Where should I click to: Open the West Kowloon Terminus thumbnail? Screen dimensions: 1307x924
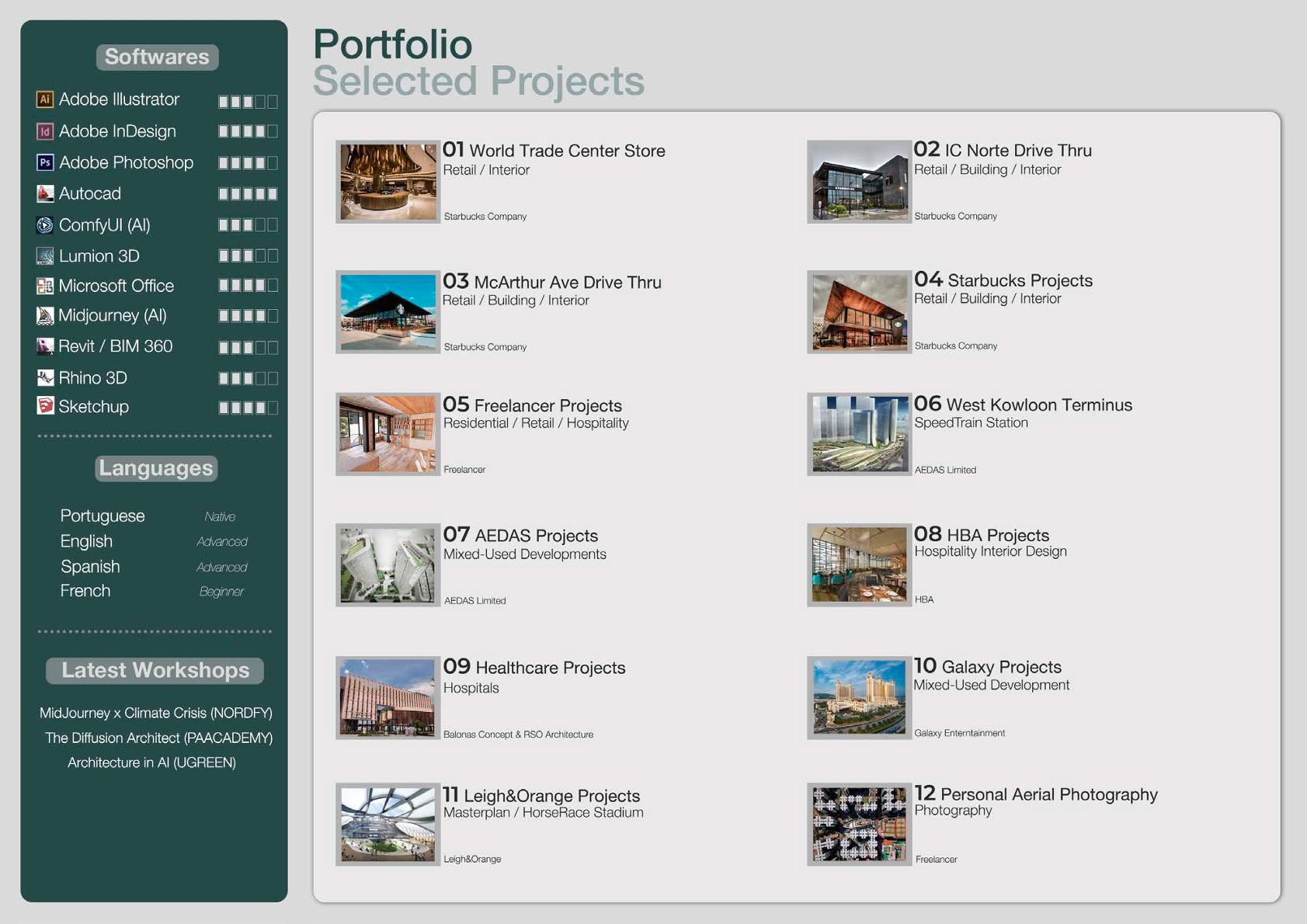point(859,434)
